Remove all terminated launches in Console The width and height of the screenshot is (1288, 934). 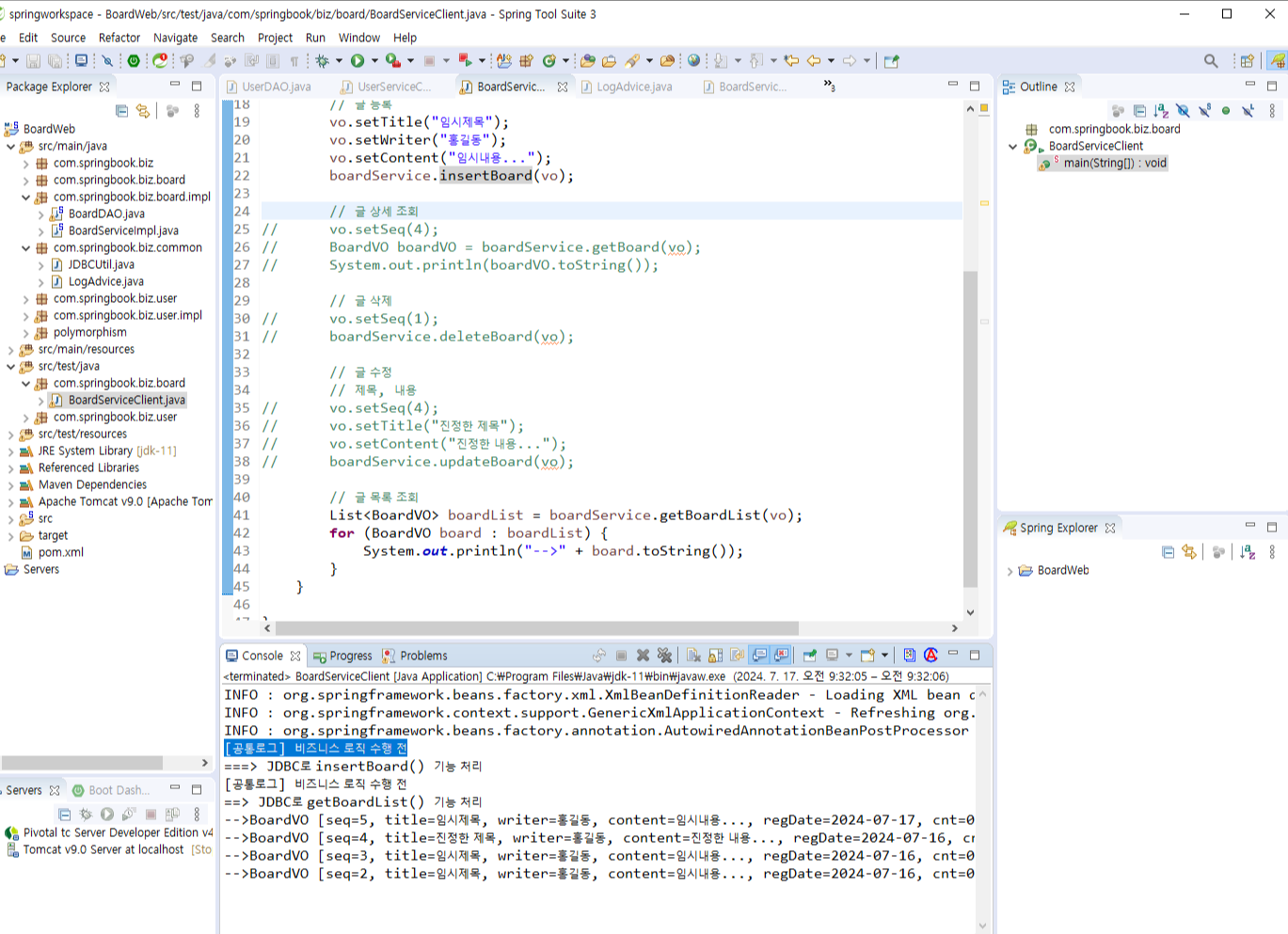665,656
